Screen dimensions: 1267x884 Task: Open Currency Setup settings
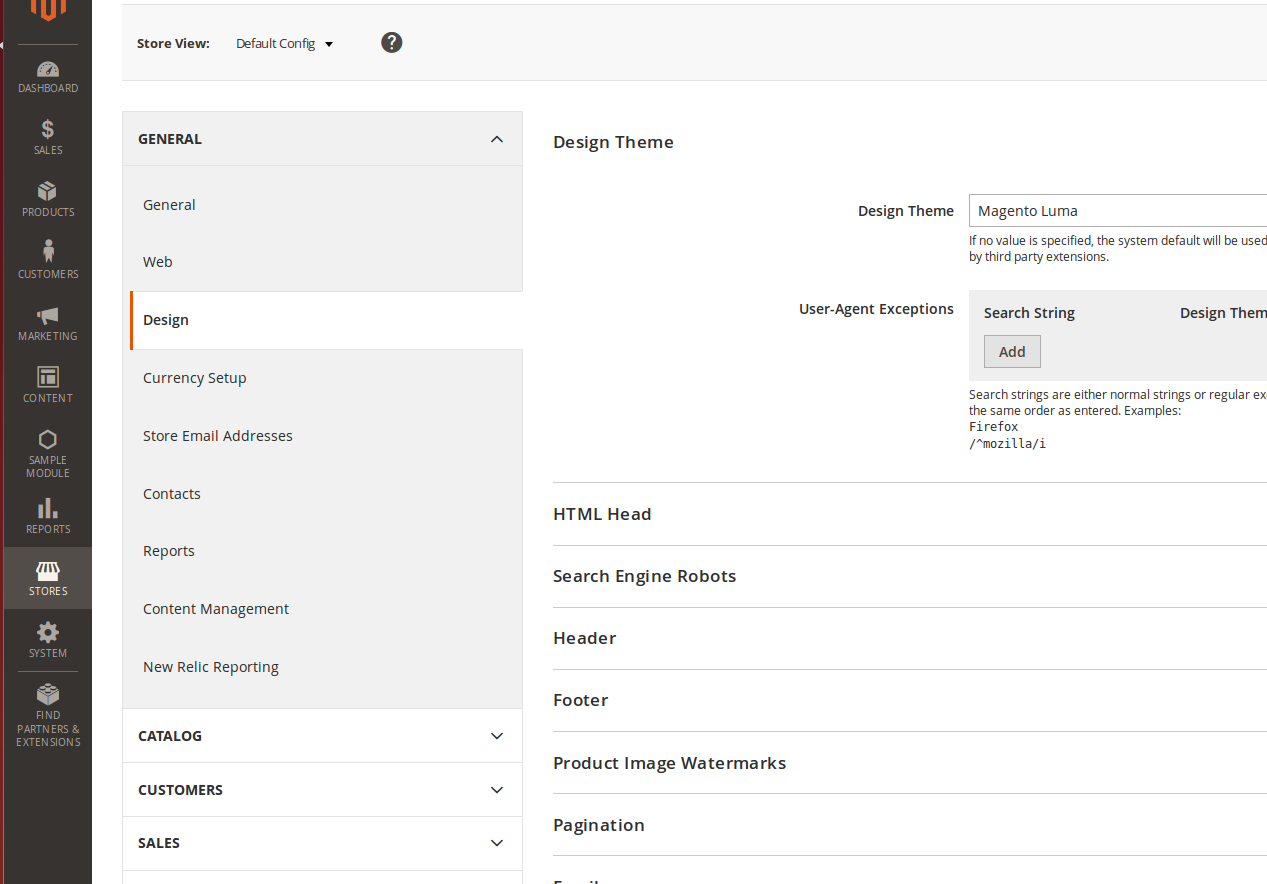point(194,377)
